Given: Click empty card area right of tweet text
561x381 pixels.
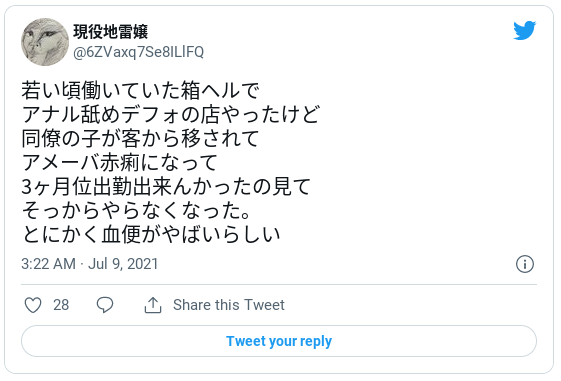Looking at the screenshot, I should (429, 161).
